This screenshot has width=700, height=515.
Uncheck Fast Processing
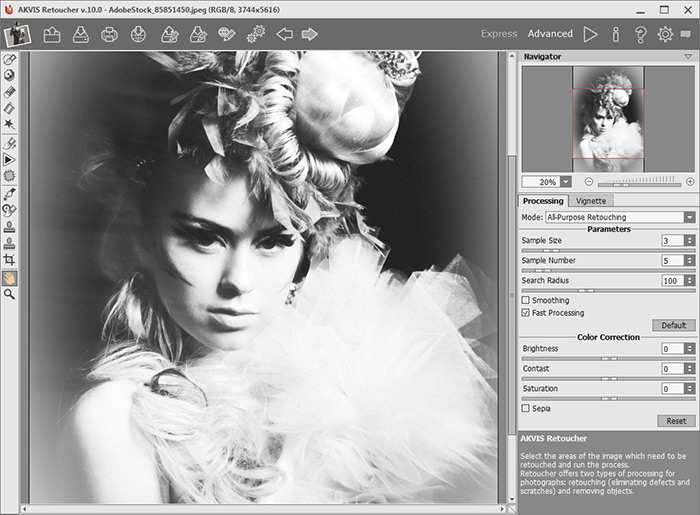(x=525, y=313)
